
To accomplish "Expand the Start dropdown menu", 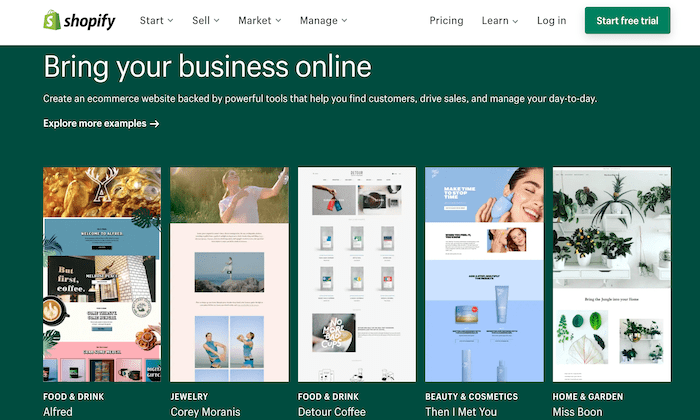I will [x=156, y=21].
